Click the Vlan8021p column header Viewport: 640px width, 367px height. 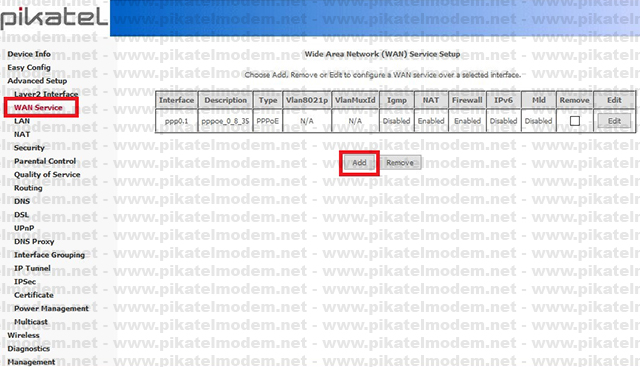coord(307,100)
